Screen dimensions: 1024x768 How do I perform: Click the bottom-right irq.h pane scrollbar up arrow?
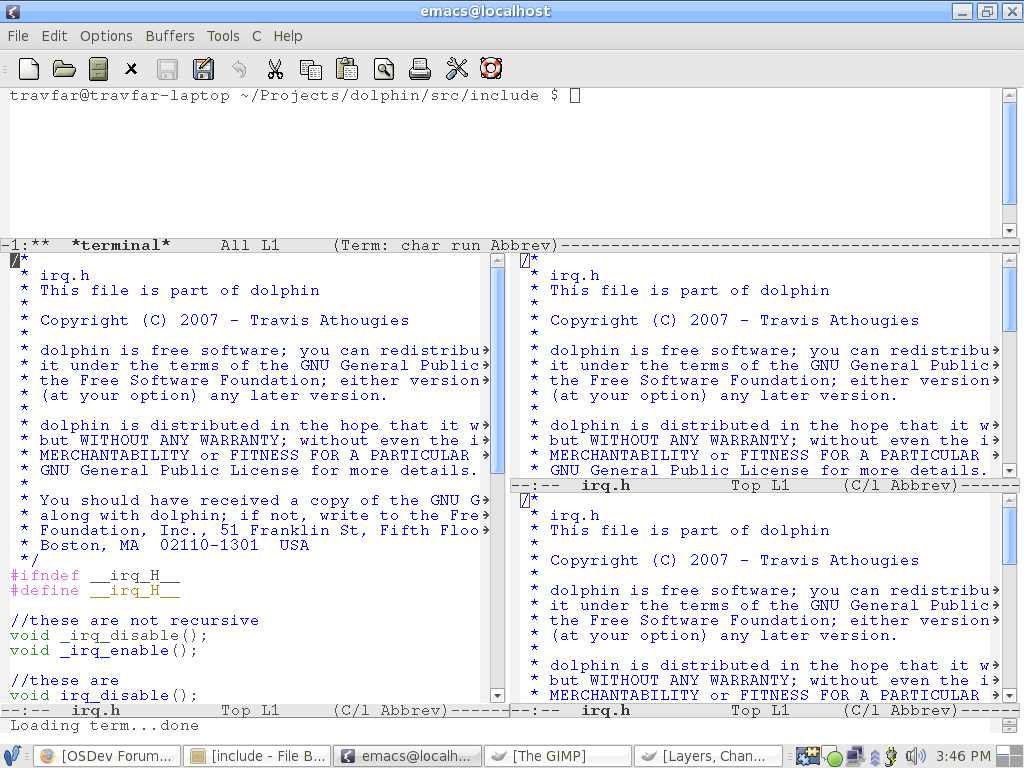1010,501
